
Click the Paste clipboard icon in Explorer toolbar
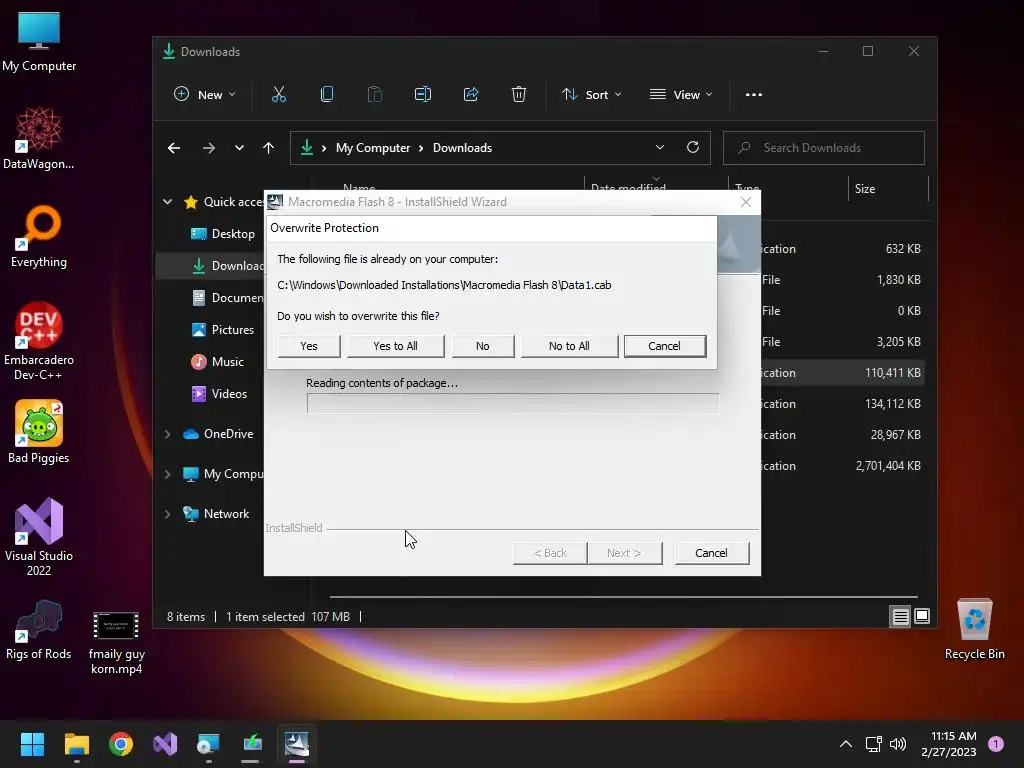click(x=375, y=95)
